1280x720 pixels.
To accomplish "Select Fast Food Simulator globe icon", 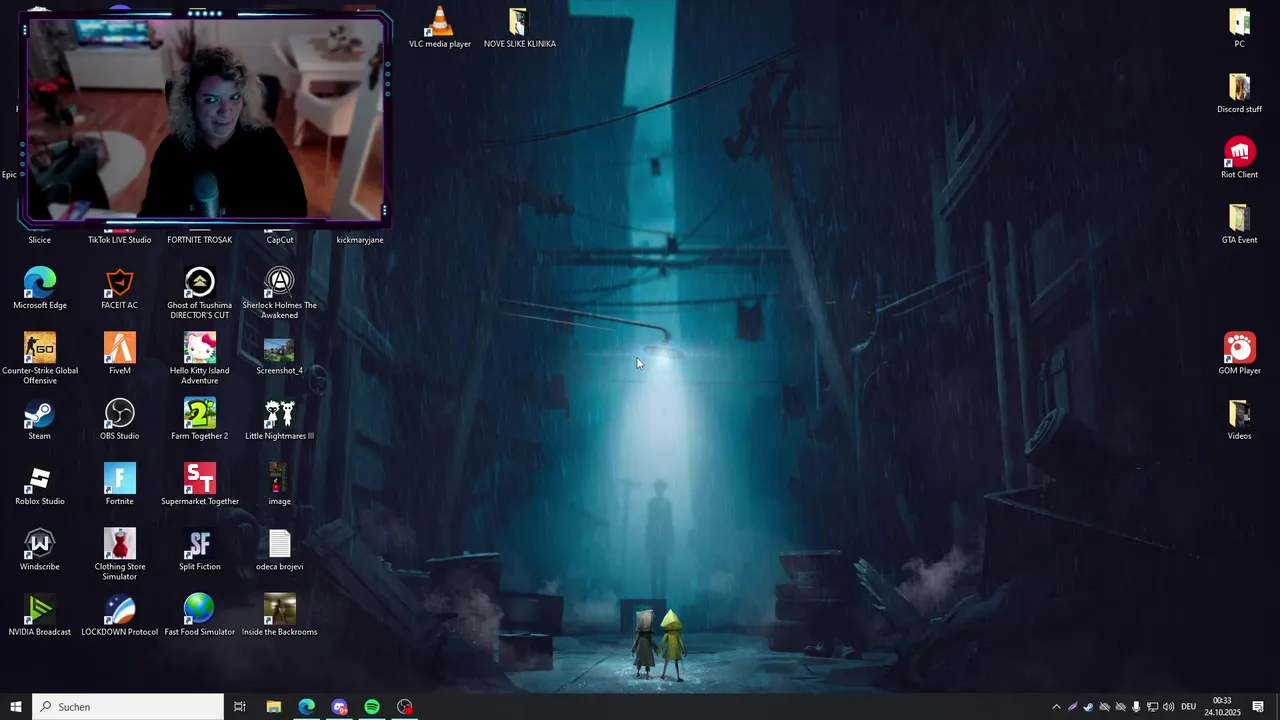I will pyautogui.click(x=200, y=610).
